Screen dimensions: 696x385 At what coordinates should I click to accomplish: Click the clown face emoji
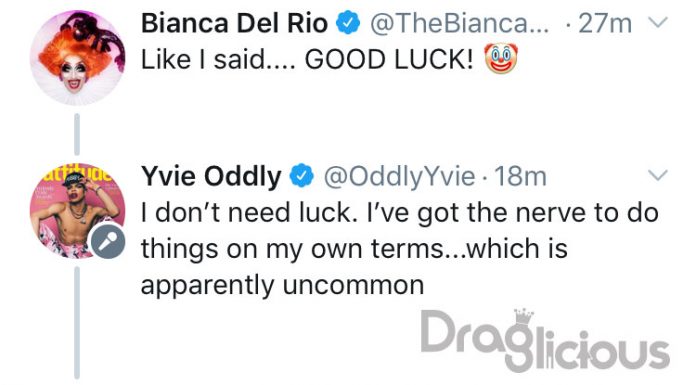501,59
